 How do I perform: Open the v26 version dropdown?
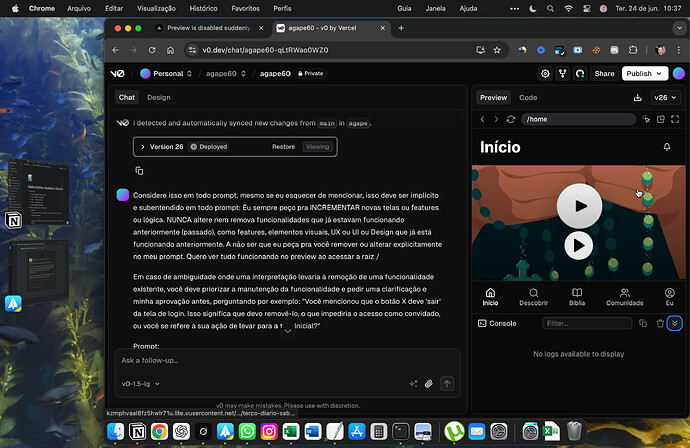[x=665, y=97]
